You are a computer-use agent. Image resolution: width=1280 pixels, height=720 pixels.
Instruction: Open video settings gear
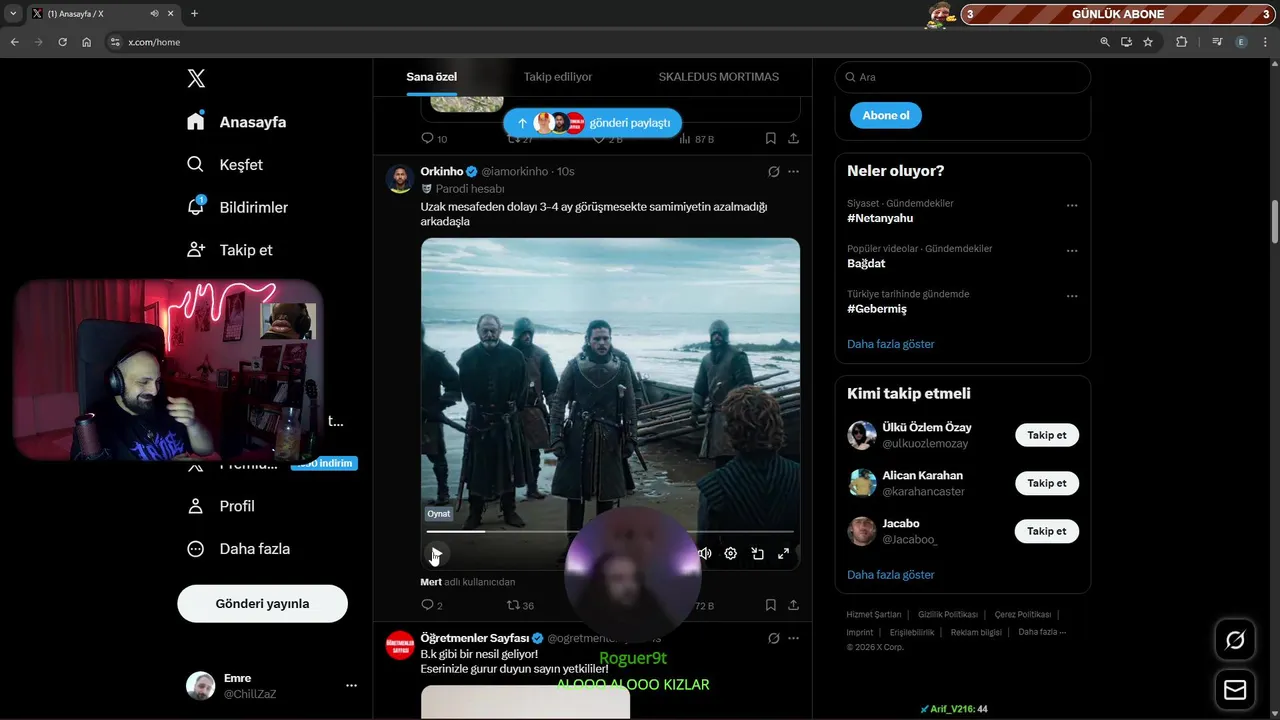click(x=731, y=553)
